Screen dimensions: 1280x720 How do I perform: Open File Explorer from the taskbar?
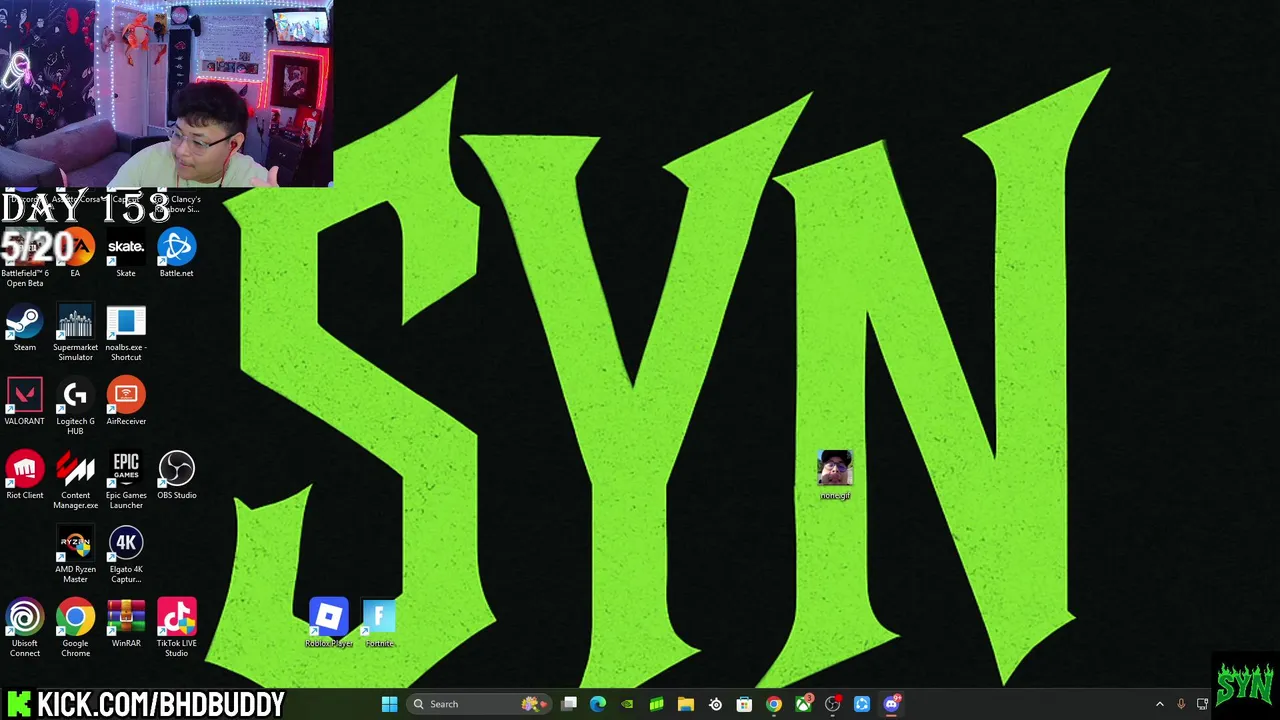click(x=686, y=704)
